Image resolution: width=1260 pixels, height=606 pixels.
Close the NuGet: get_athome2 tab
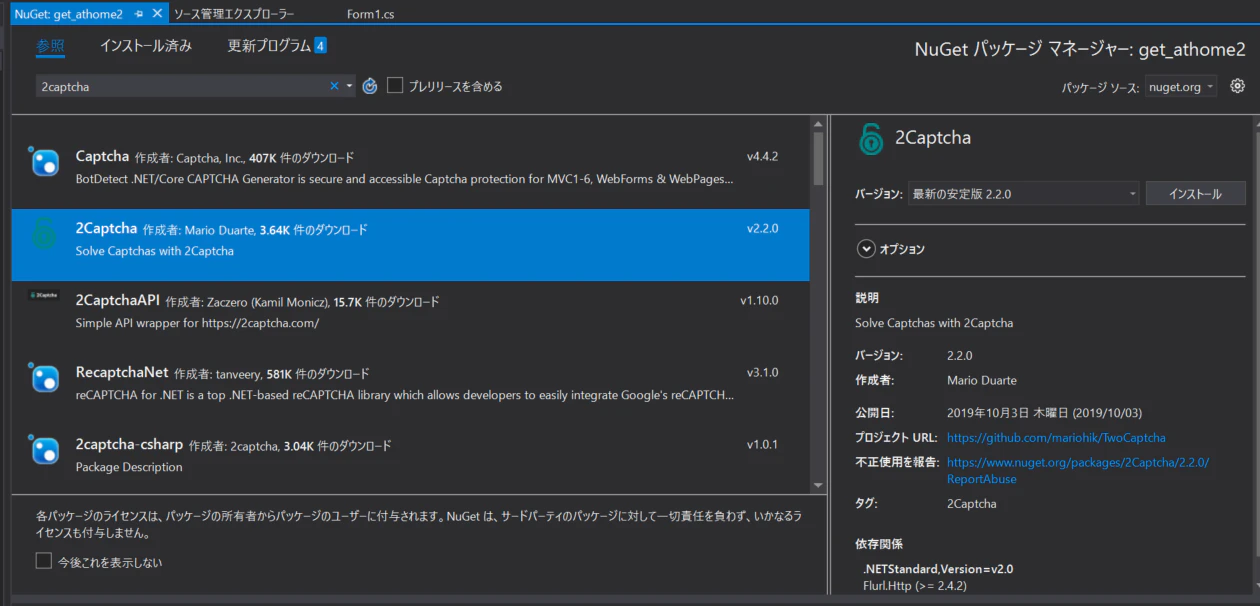(x=158, y=14)
